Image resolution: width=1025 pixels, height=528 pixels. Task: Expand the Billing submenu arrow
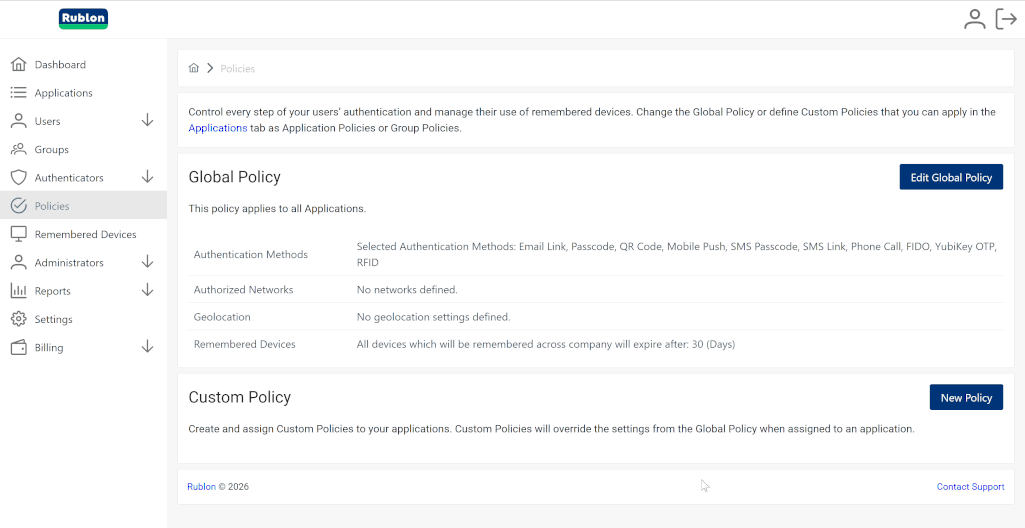(147, 347)
